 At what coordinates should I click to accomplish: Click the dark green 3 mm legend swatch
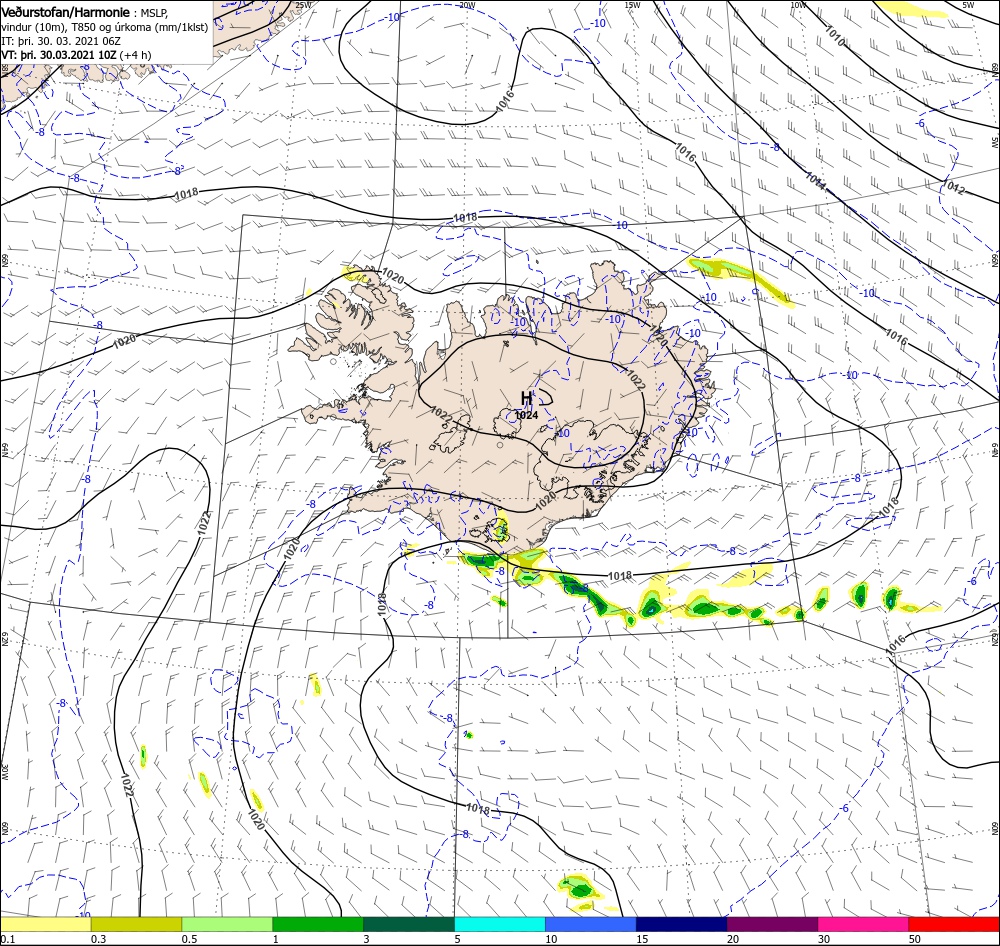point(409,924)
